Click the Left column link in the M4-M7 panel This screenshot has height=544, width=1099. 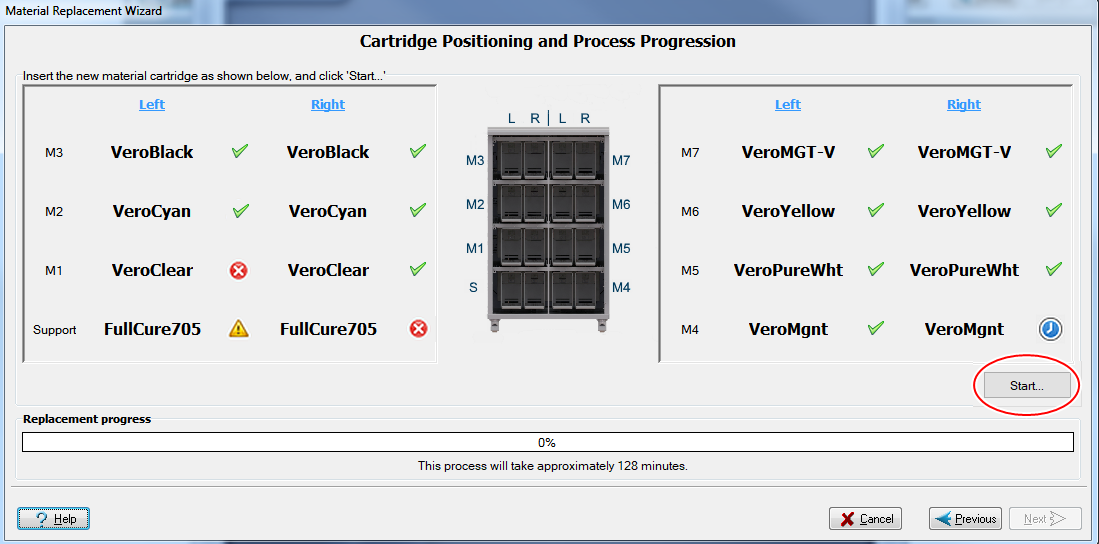pos(788,105)
